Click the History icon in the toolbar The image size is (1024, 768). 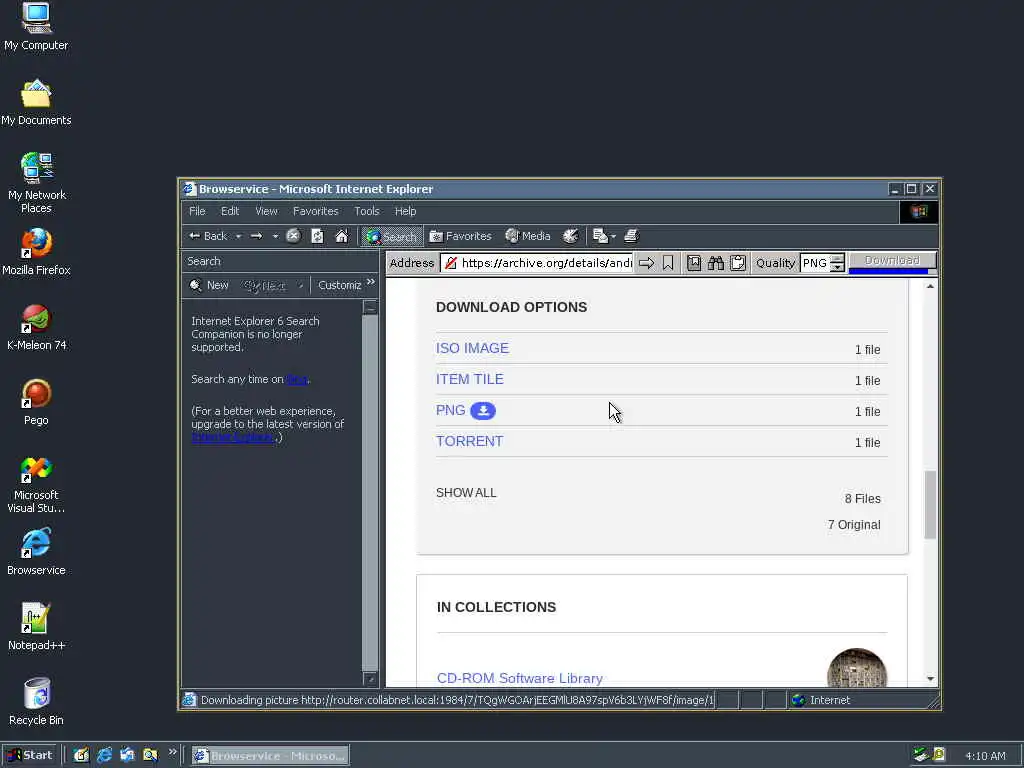point(570,236)
